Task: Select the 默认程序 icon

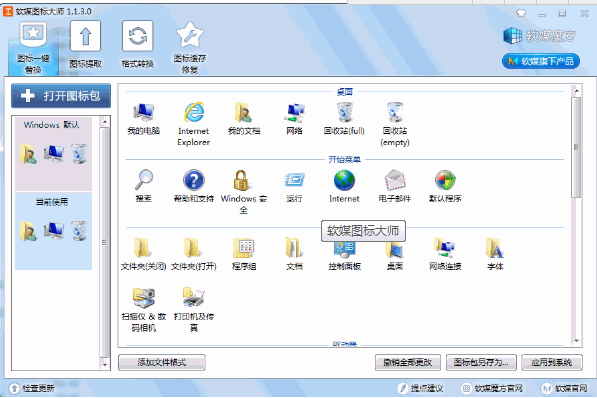Action: [x=445, y=186]
